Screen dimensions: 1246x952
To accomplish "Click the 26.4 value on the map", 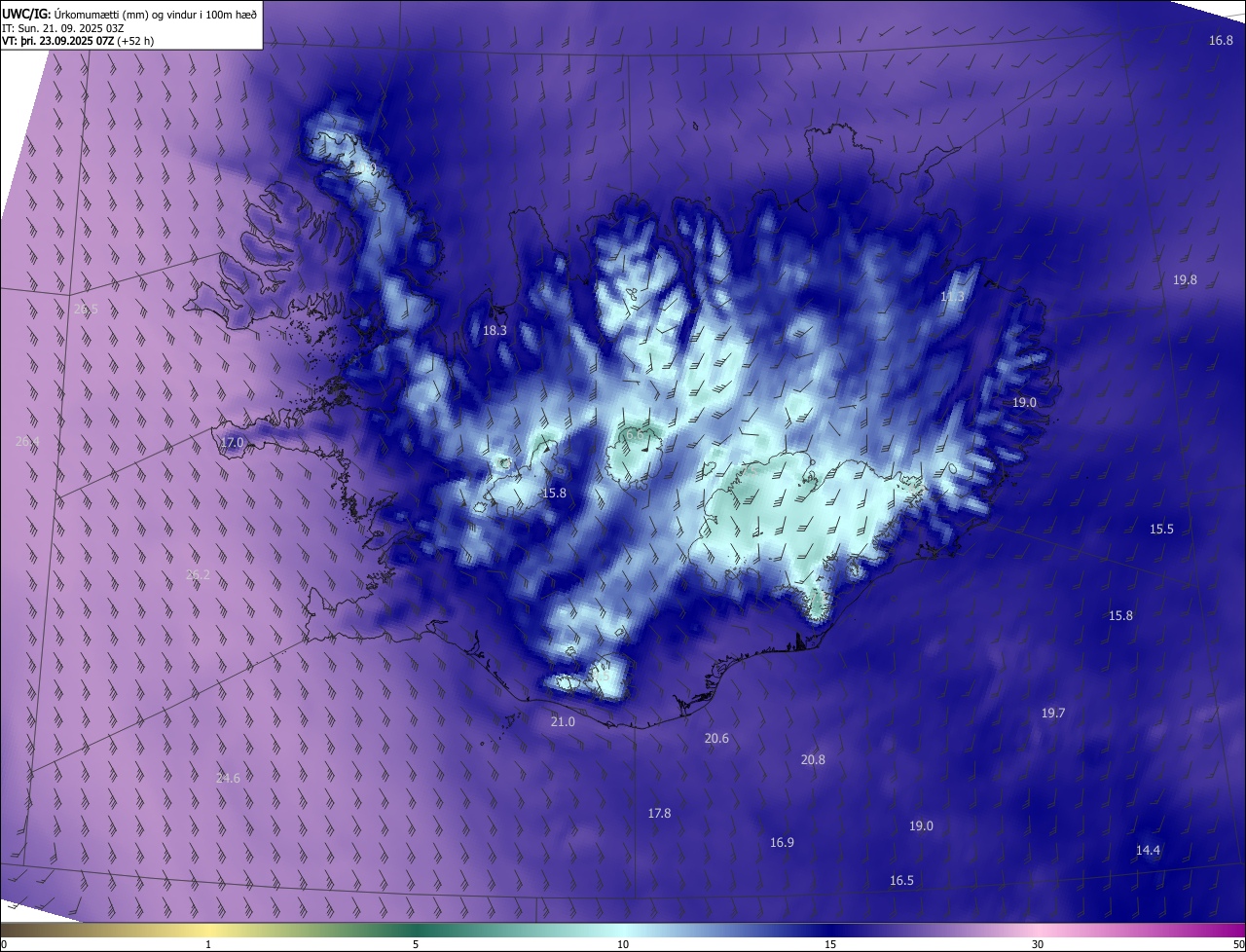I will coord(27,441).
